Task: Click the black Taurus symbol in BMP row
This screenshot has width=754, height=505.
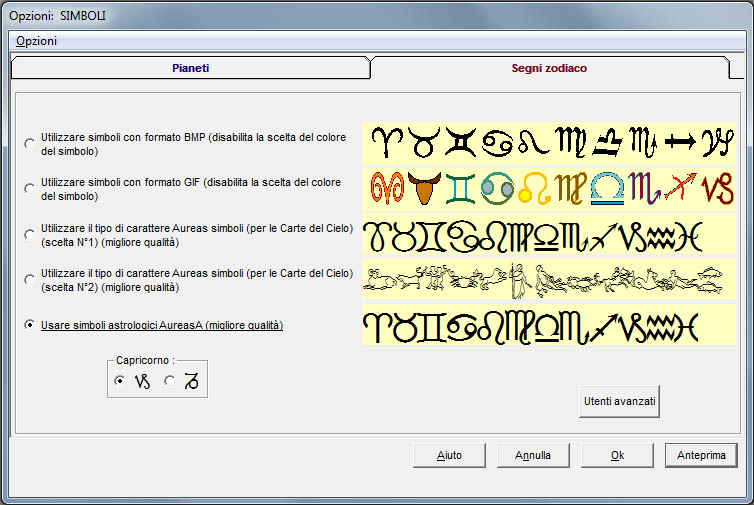Action: 423,142
